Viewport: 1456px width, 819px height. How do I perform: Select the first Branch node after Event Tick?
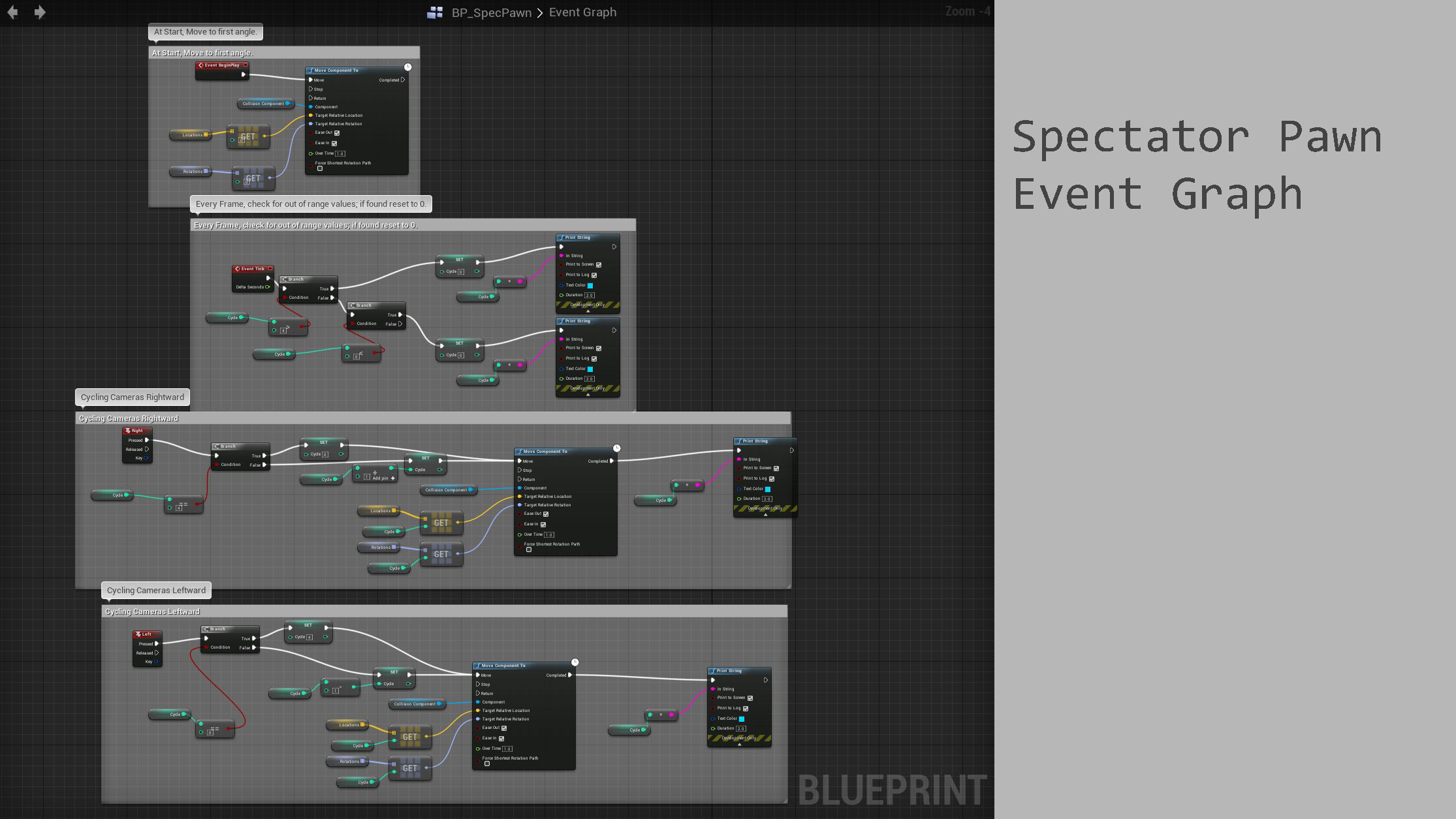(308, 288)
